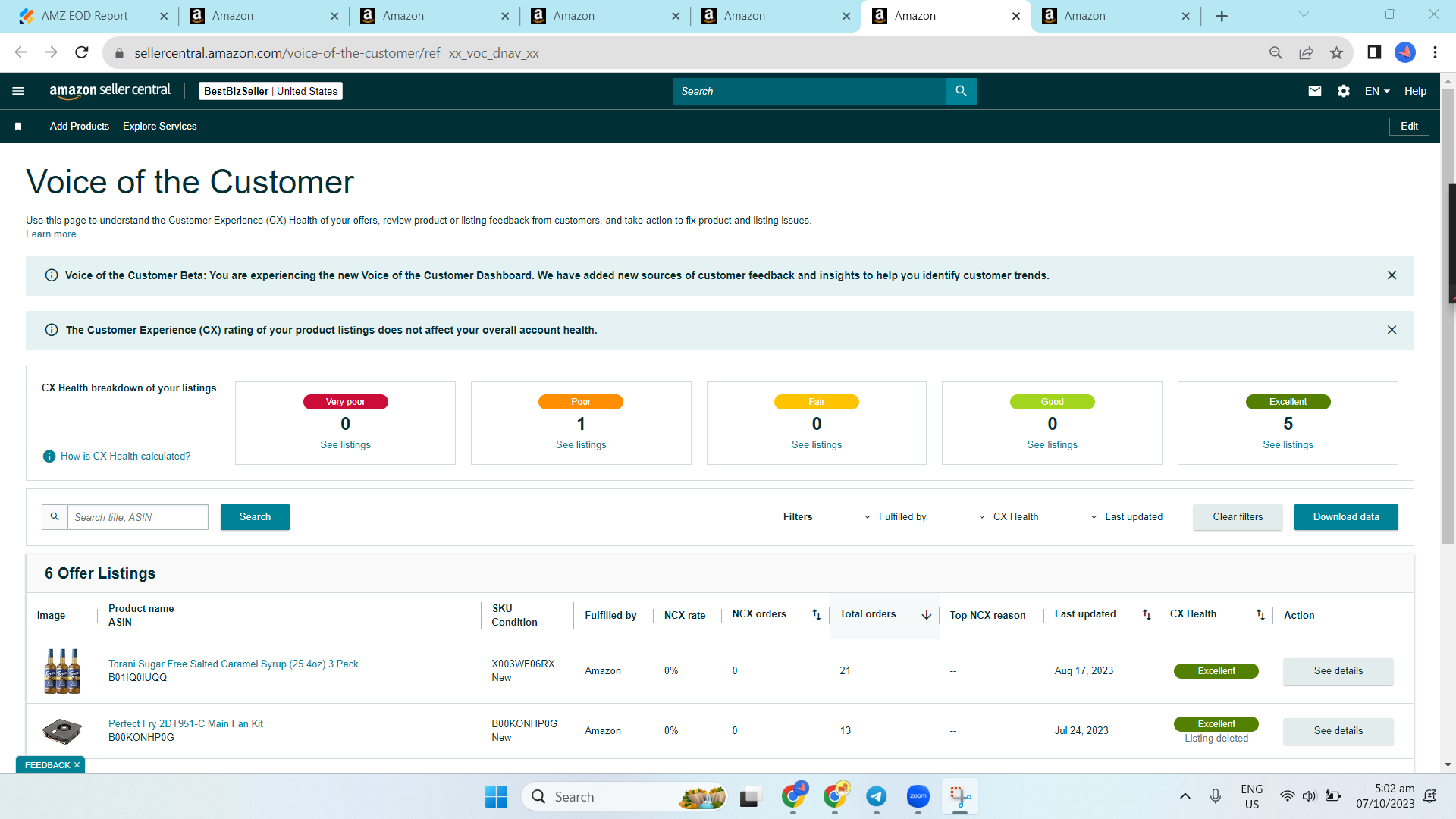
Task: Click the Clear filters button
Action: point(1238,517)
